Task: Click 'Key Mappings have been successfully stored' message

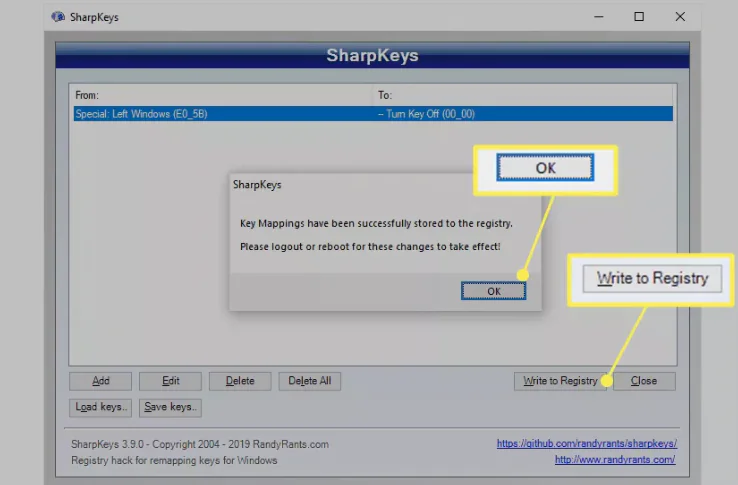Action: (376, 223)
